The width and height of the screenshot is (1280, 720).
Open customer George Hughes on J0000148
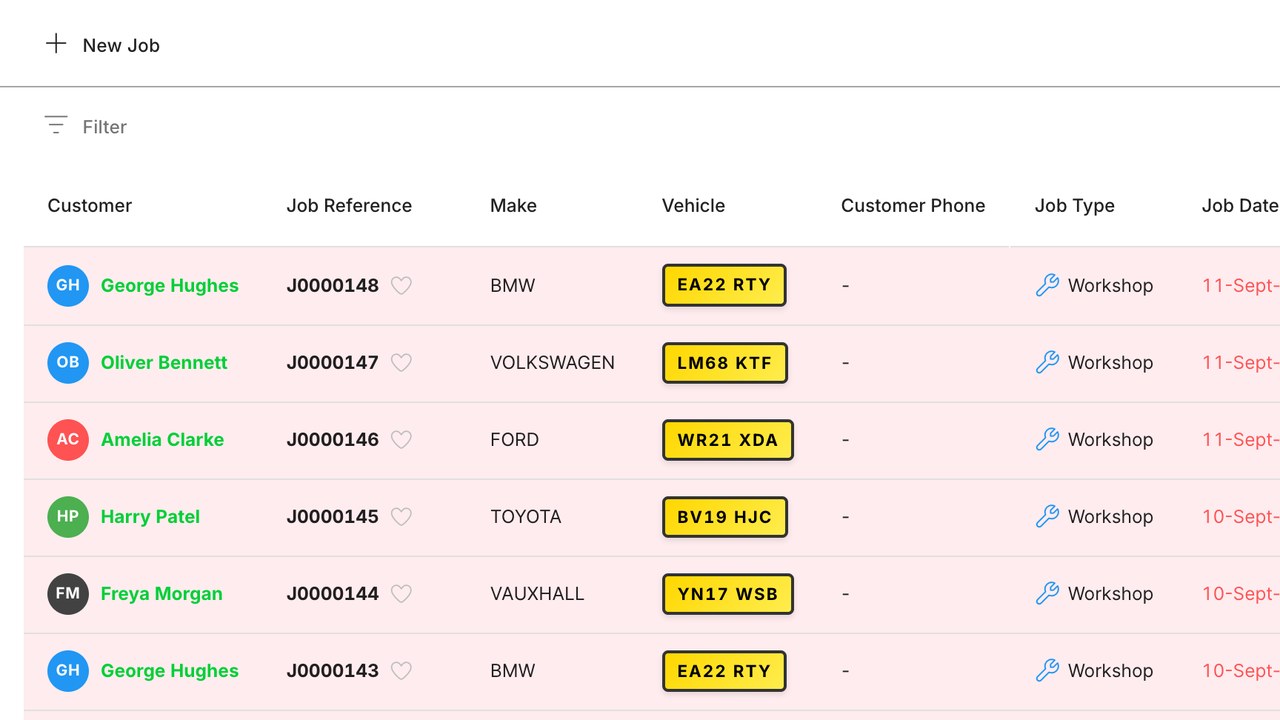click(x=170, y=285)
